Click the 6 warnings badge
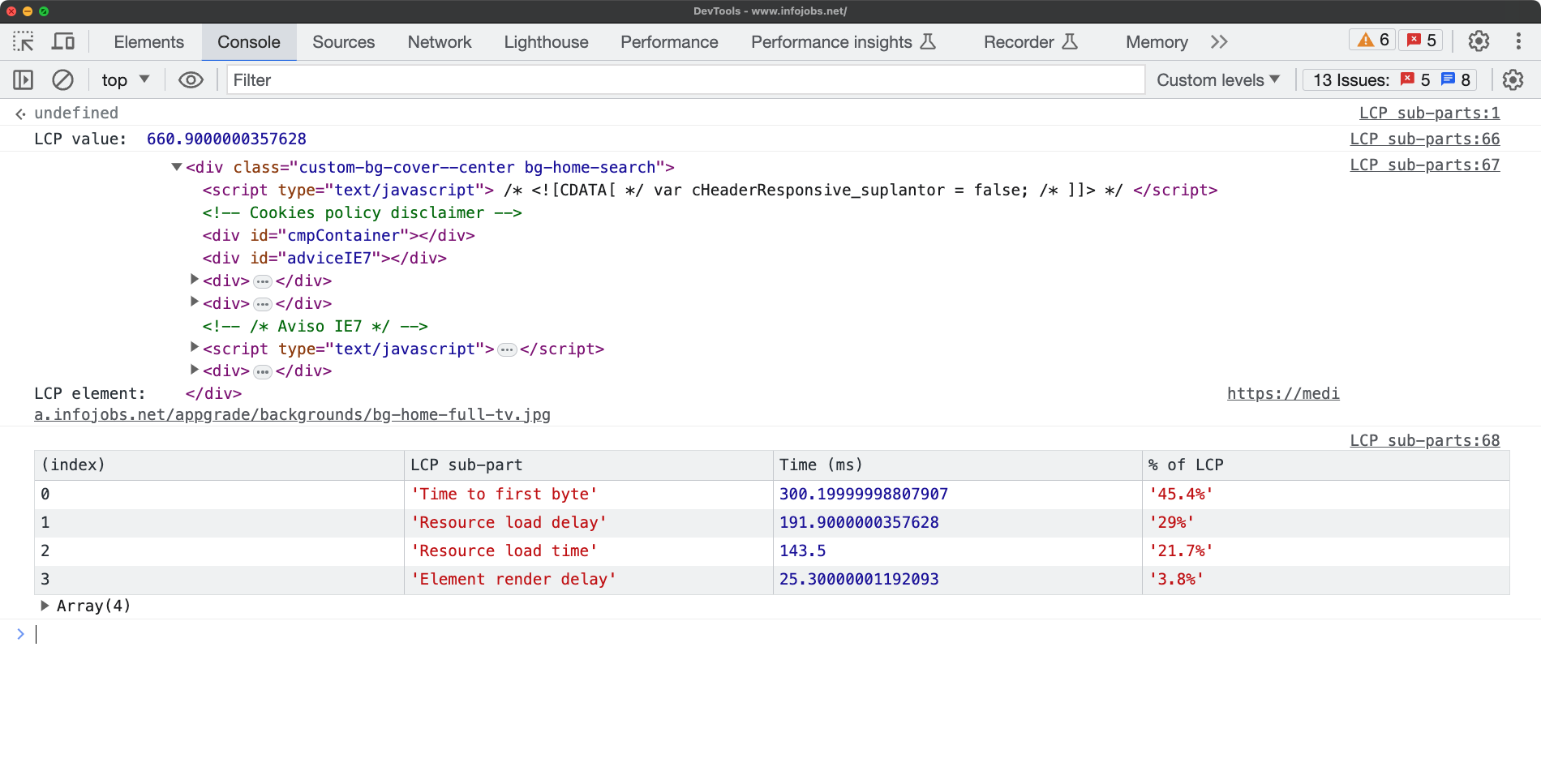The height and width of the screenshot is (784, 1541). (1374, 41)
